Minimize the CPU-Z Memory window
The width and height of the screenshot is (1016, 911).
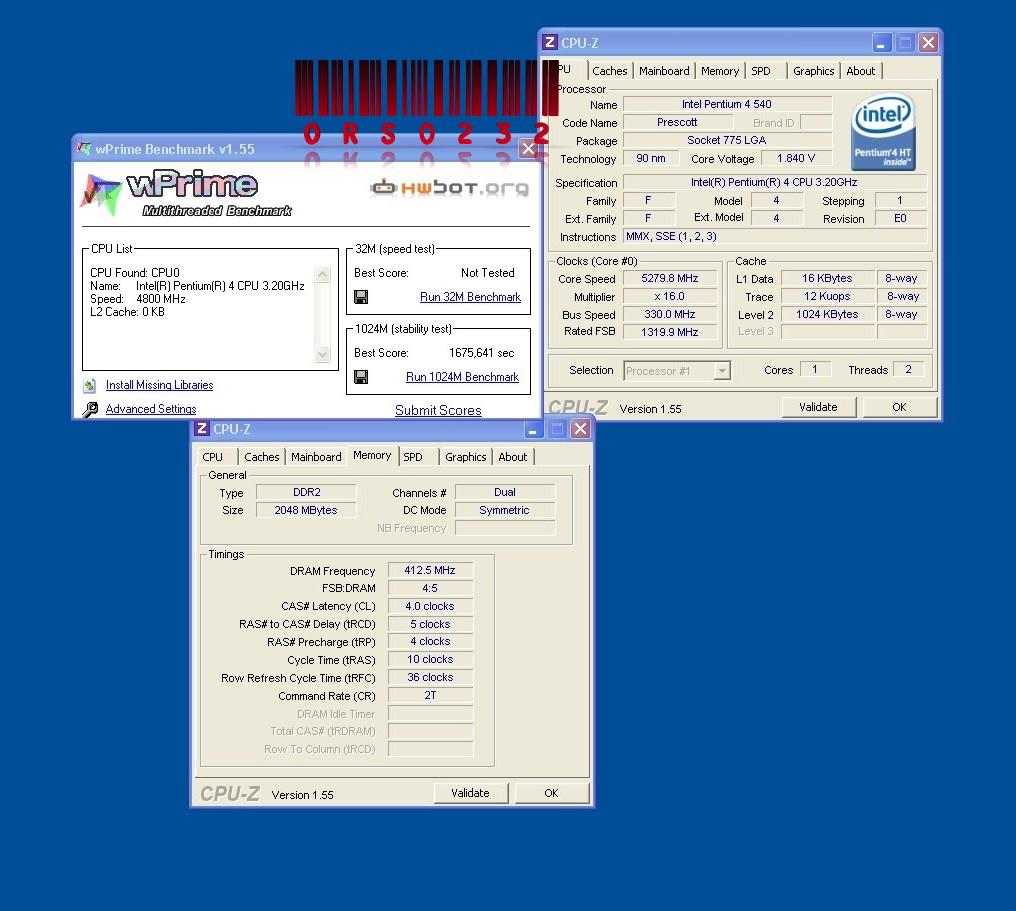pos(533,429)
